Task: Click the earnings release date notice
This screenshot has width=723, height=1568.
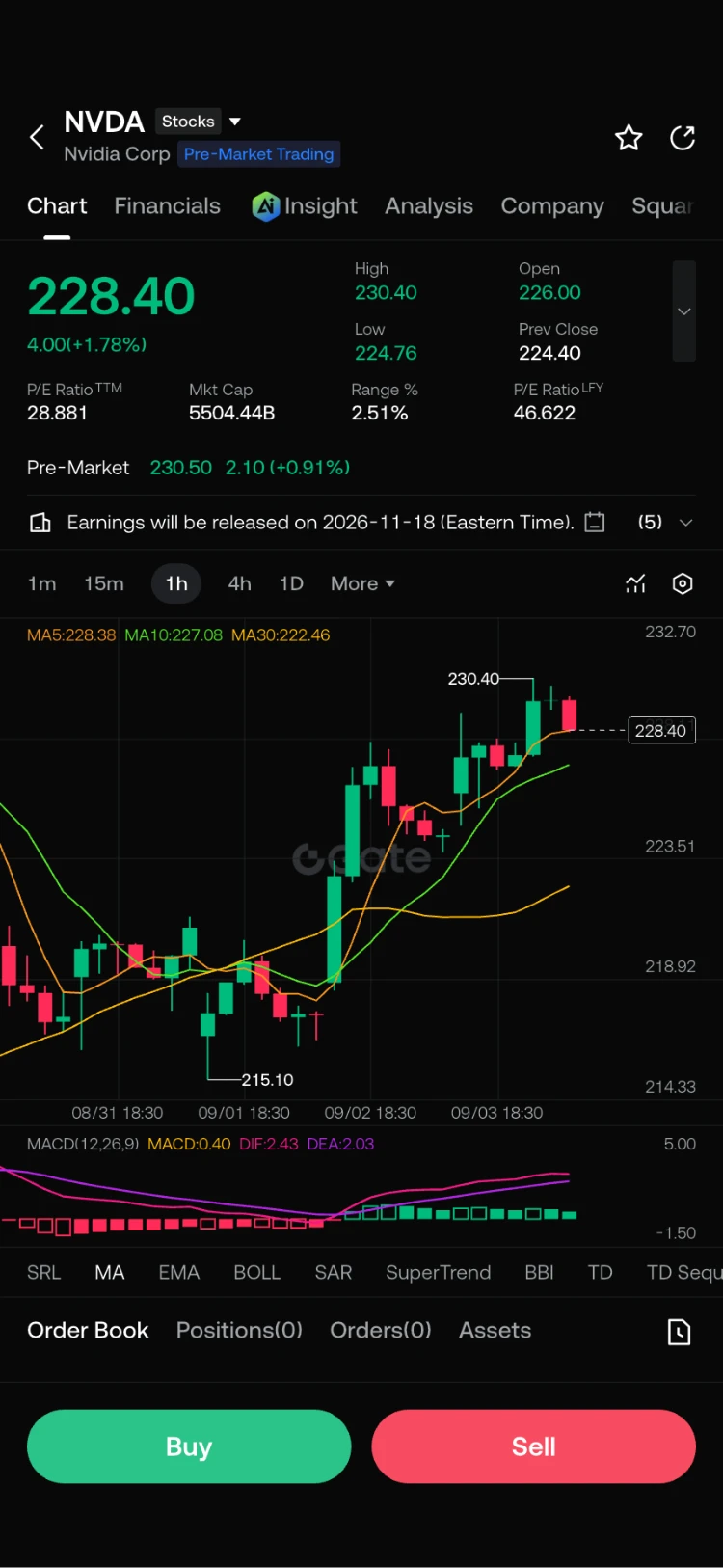Action: (x=320, y=523)
